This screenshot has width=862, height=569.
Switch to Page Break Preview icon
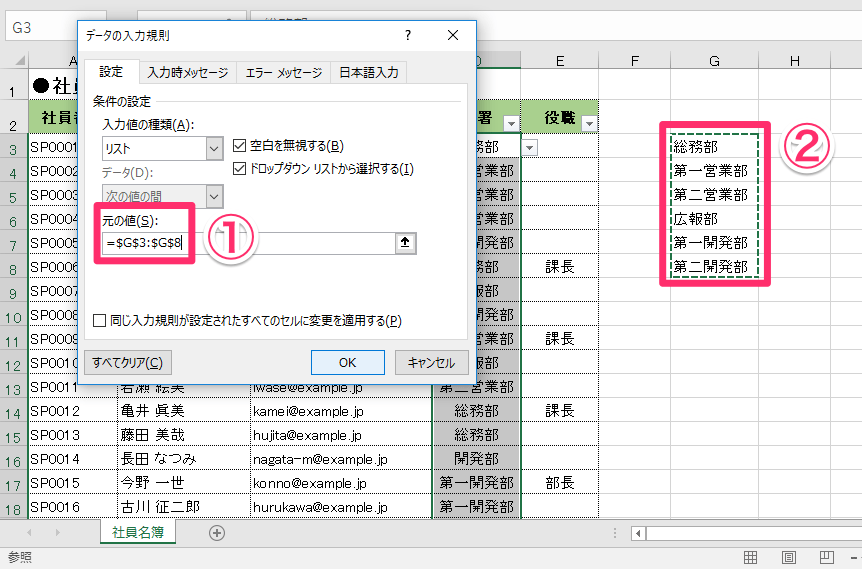(x=826, y=557)
